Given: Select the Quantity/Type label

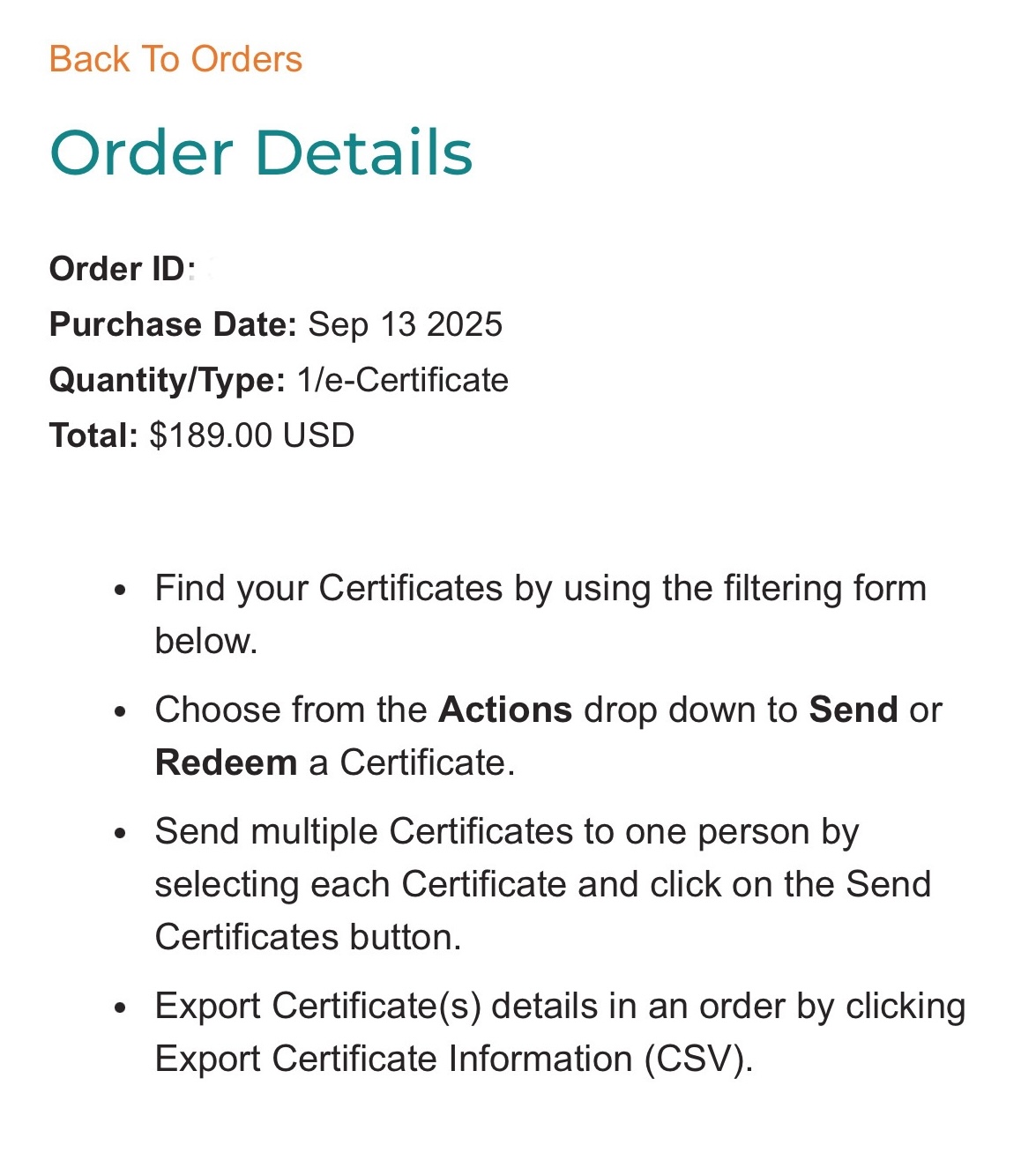Looking at the screenshot, I should (x=167, y=380).
